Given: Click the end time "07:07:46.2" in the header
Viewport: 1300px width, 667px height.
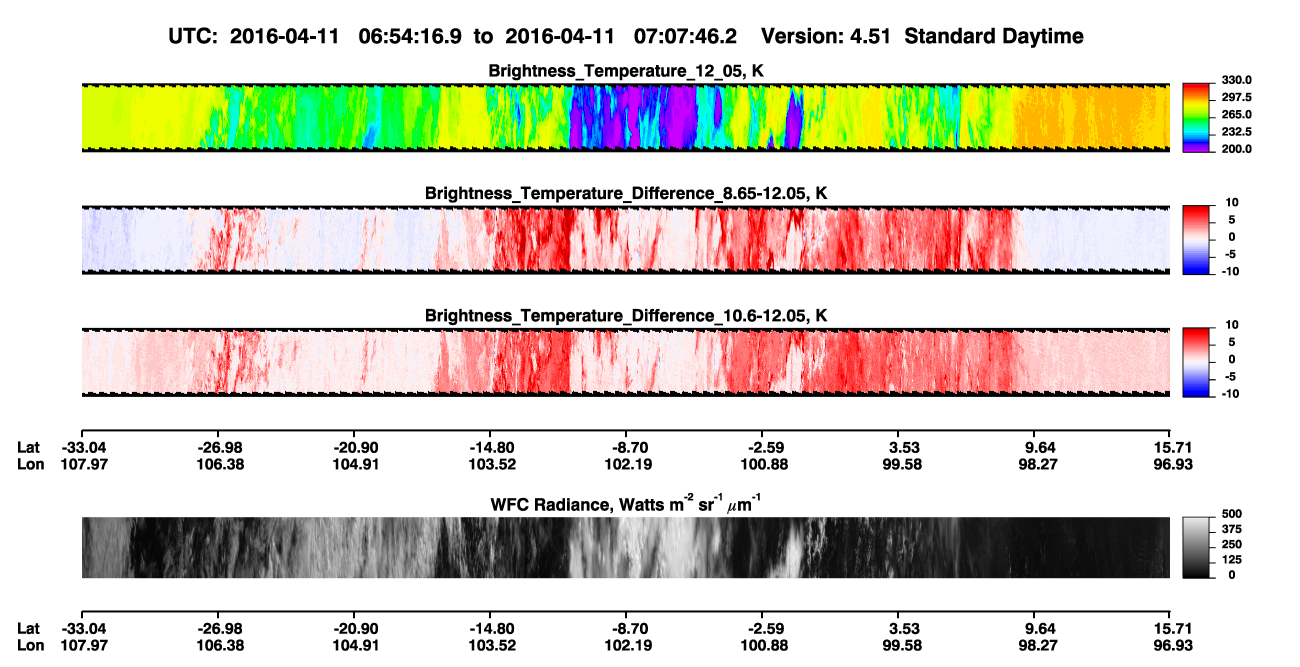Looking at the screenshot, I should tap(686, 36).
